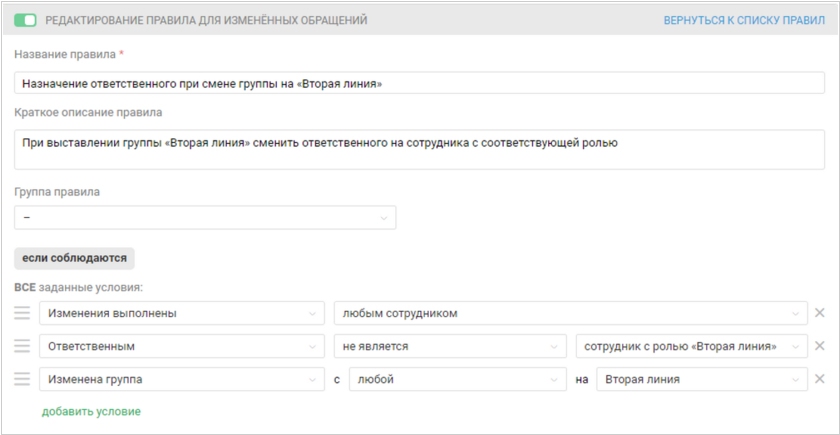
Task: Expand the «любым сотрудником» dropdown
Action: pyautogui.click(x=570, y=313)
